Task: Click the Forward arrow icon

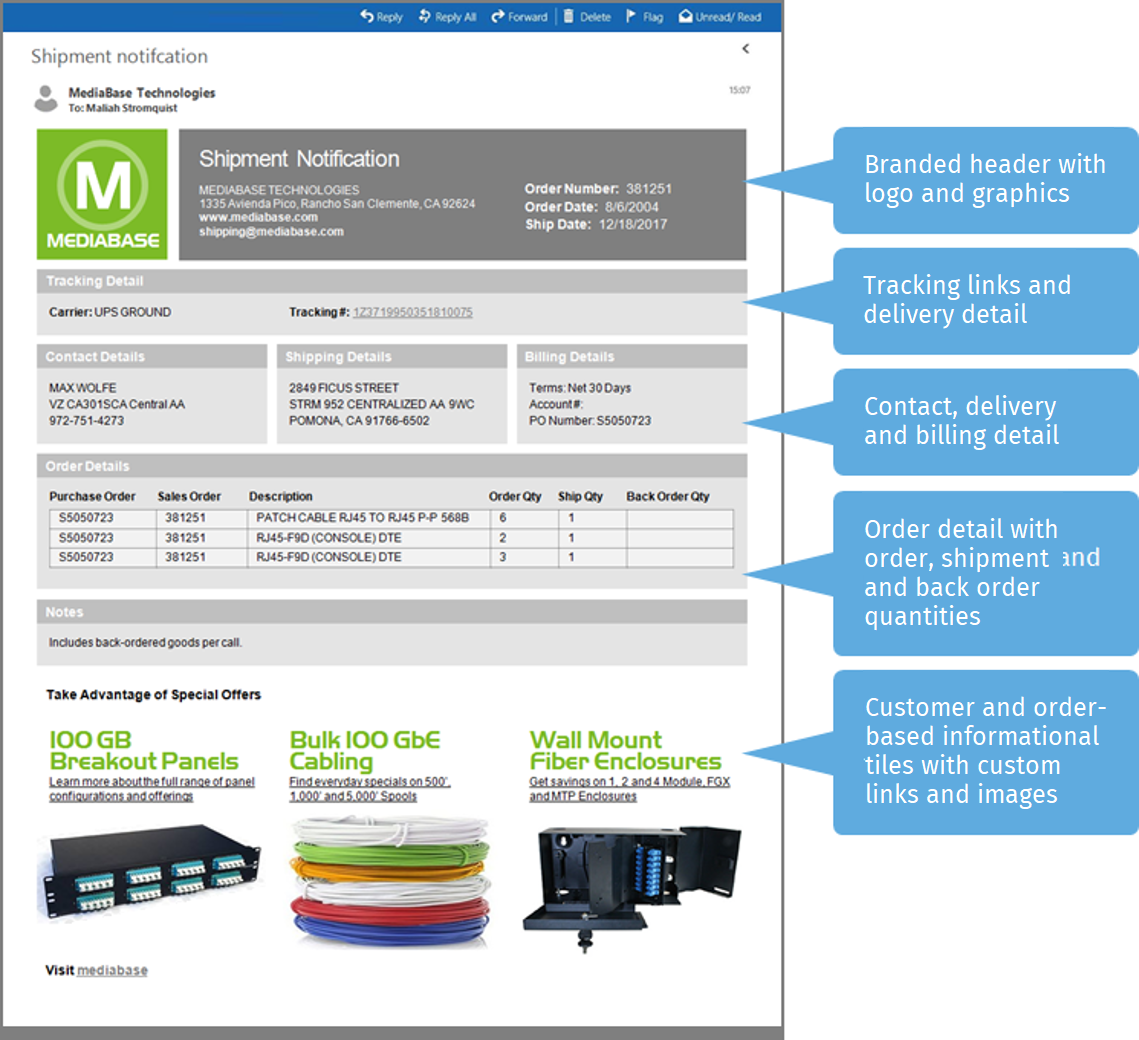Action: click(x=498, y=16)
